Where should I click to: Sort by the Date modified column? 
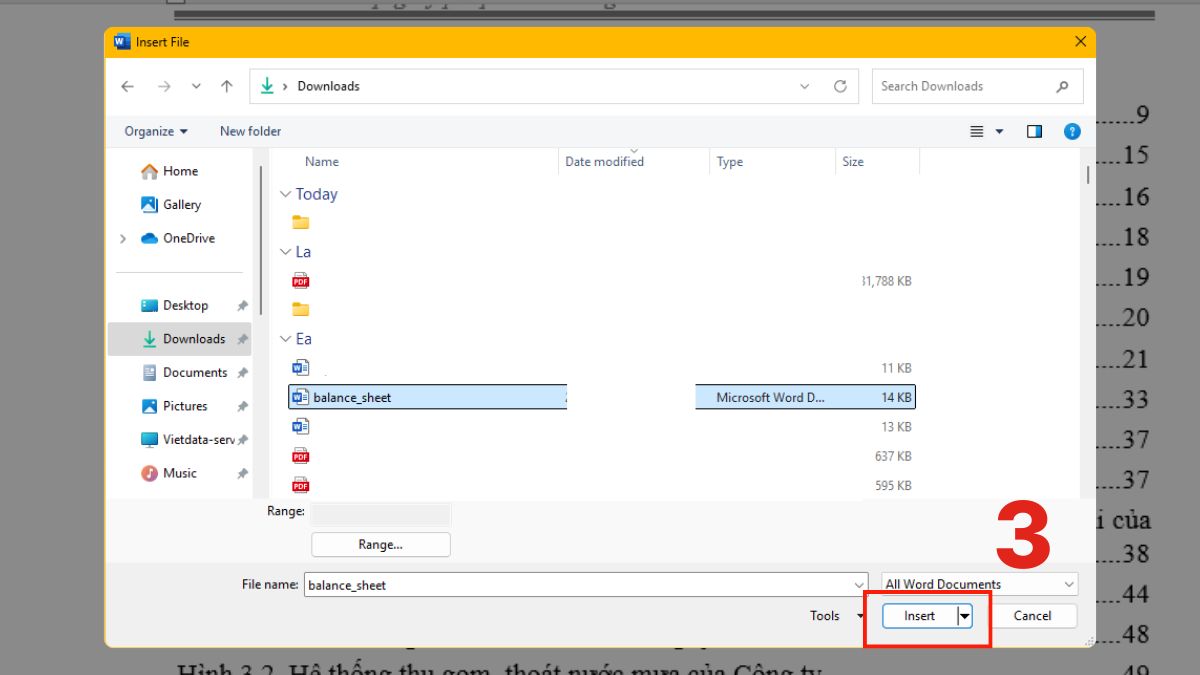pyautogui.click(x=604, y=161)
